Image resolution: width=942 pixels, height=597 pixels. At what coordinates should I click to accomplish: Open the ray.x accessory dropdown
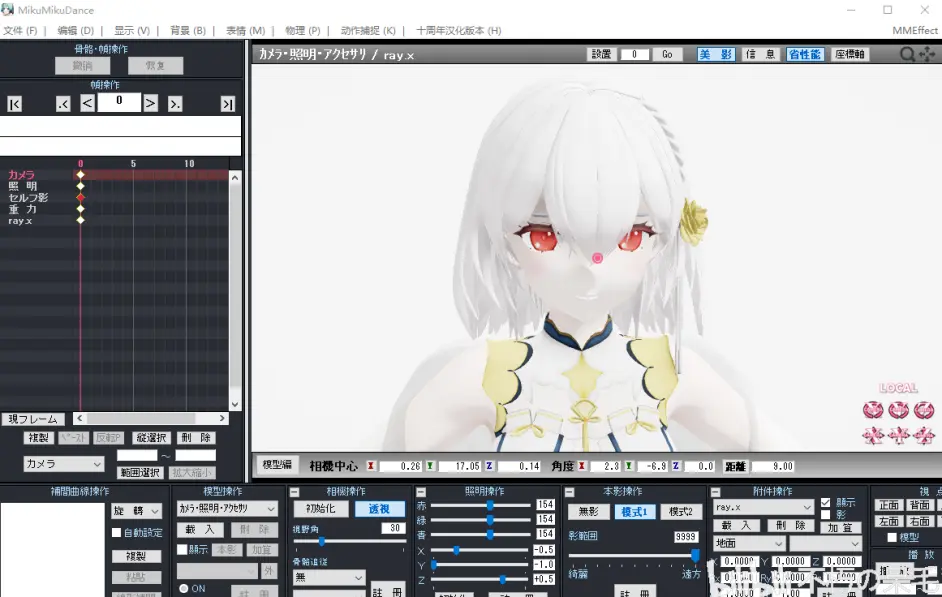pos(763,507)
